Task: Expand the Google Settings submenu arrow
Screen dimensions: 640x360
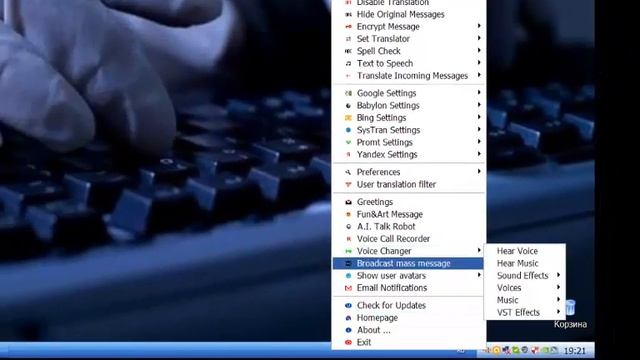Action: pyautogui.click(x=479, y=93)
